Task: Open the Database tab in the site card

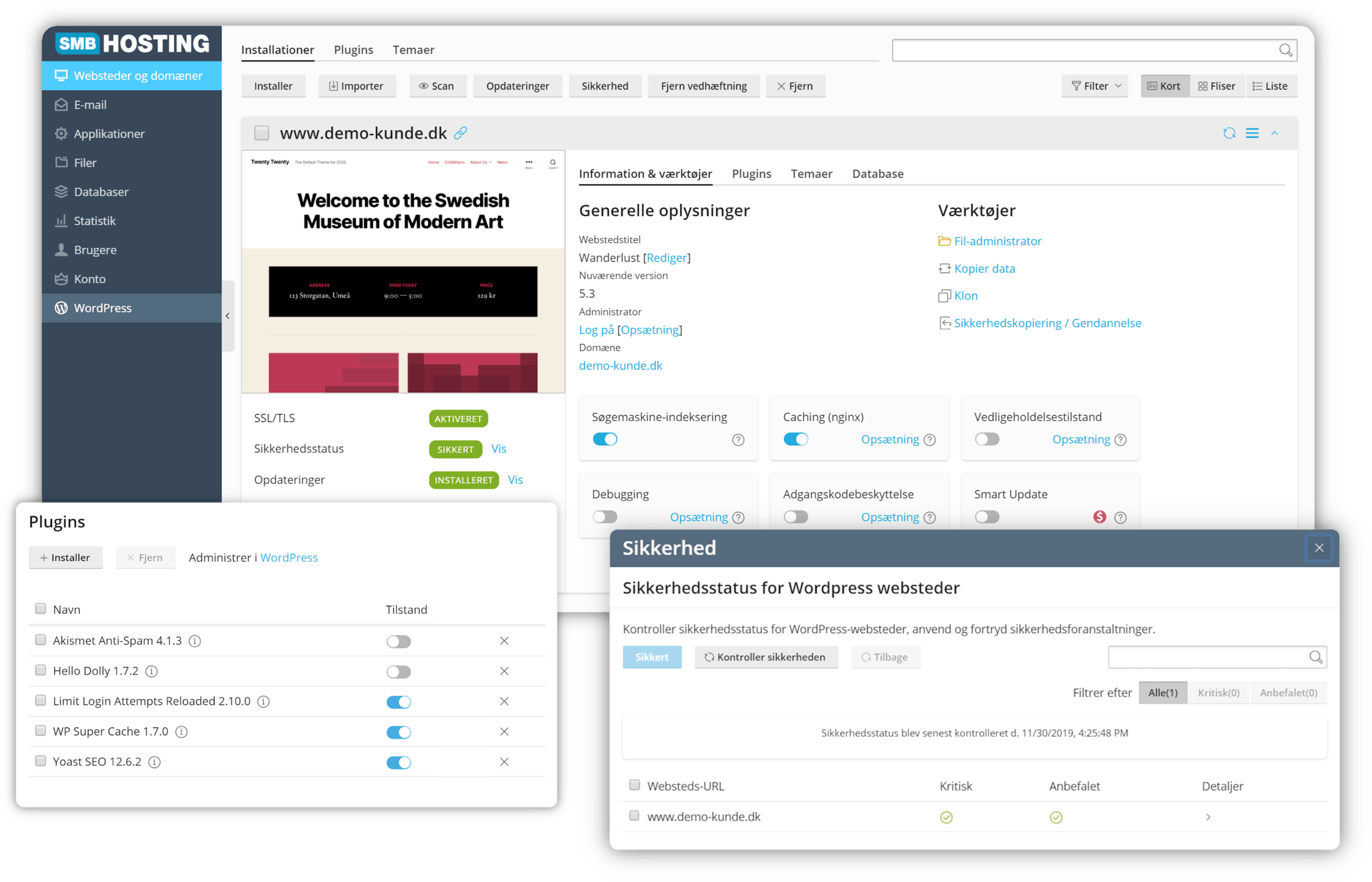Action: click(878, 174)
